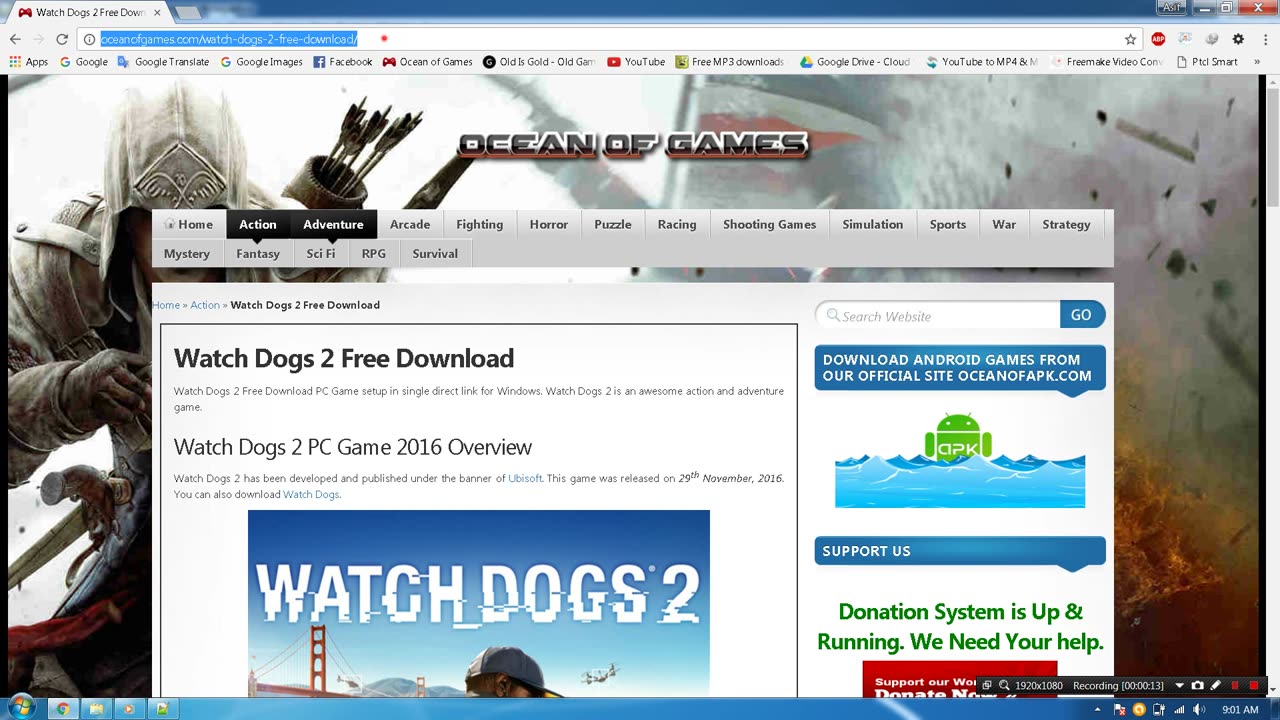Open Windows Media Player from taskbar
Viewport: 1280px width, 720px height.
(x=128, y=709)
